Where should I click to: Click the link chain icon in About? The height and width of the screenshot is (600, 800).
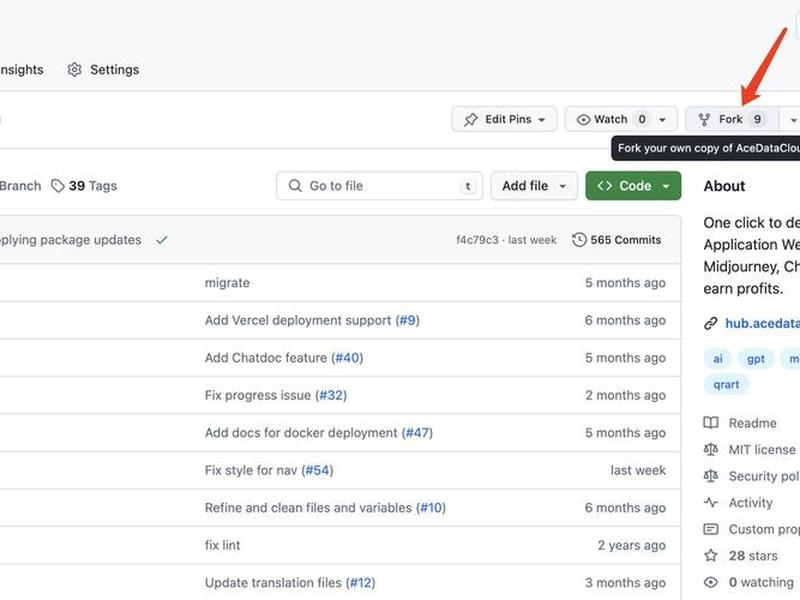711,323
